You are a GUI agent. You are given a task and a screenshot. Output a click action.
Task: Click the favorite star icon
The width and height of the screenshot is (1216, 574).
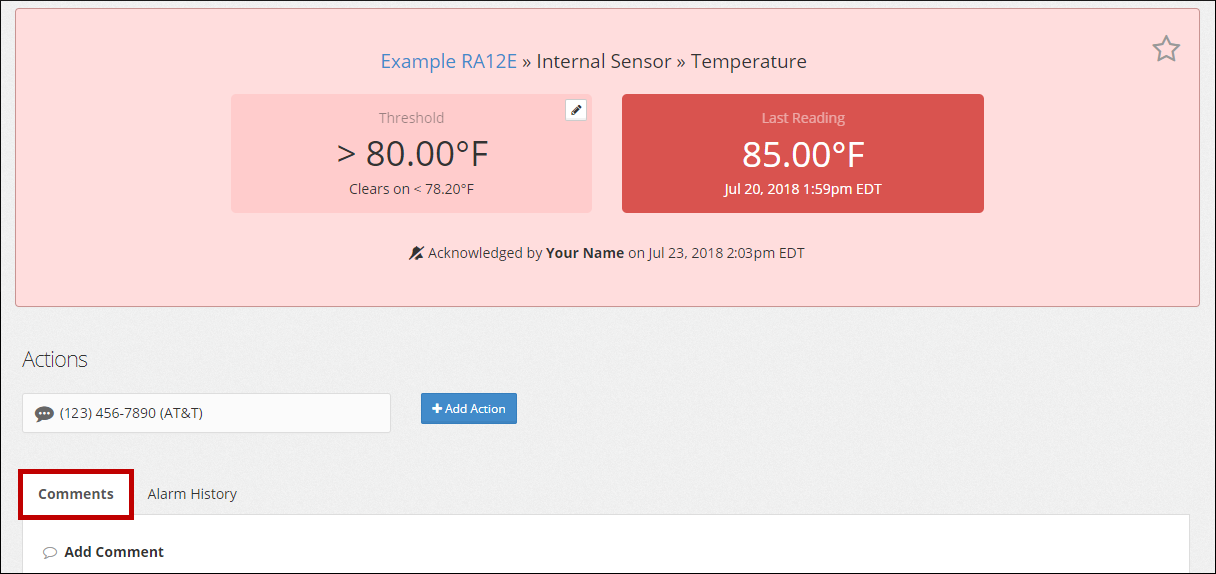(x=1166, y=49)
